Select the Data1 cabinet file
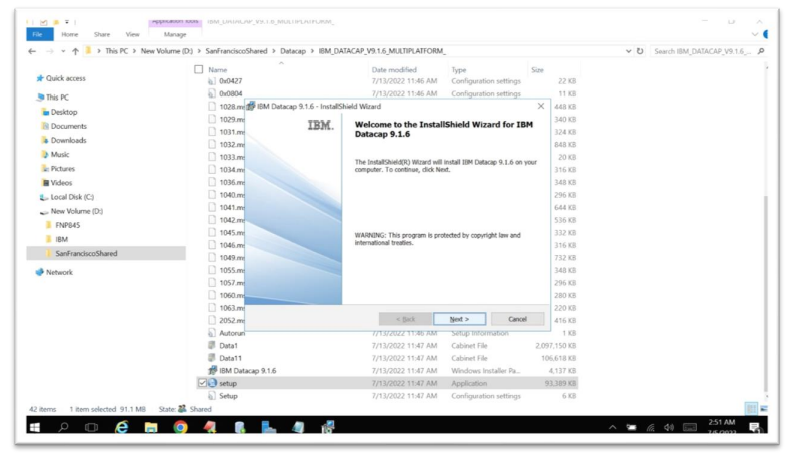Image resolution: width=788 pixels, height=455 pixels. pyautogui.click(x=387, y=345)
